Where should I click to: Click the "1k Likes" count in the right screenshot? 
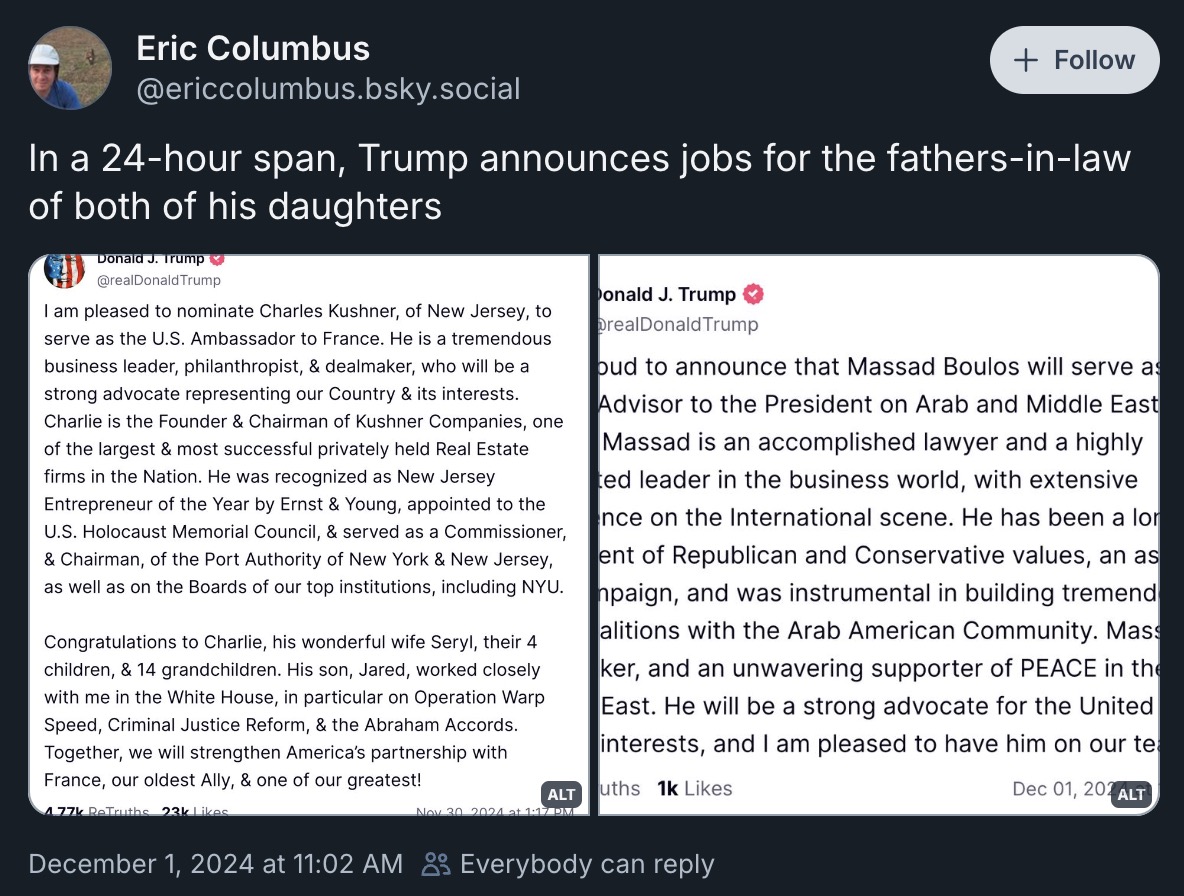(x=695, y=788)
